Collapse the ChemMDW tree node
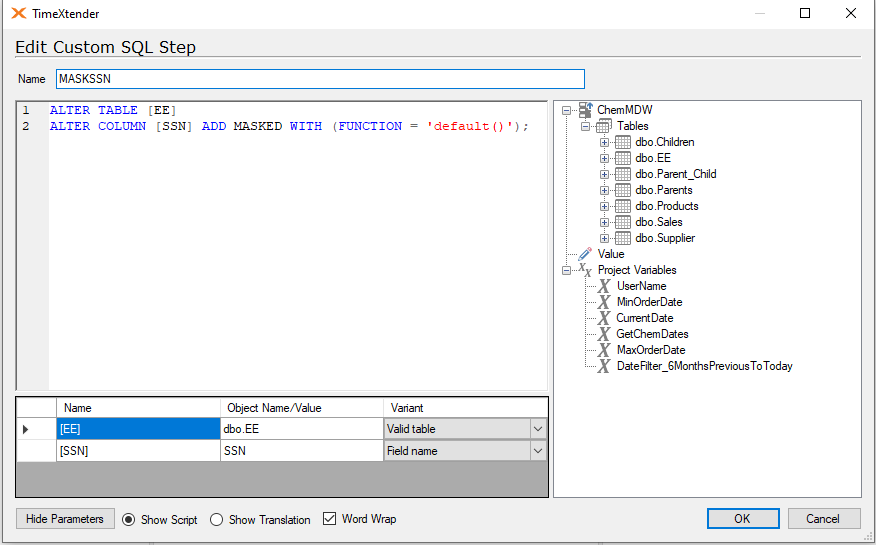Screen dimensions: 876x545 [566, 111]
